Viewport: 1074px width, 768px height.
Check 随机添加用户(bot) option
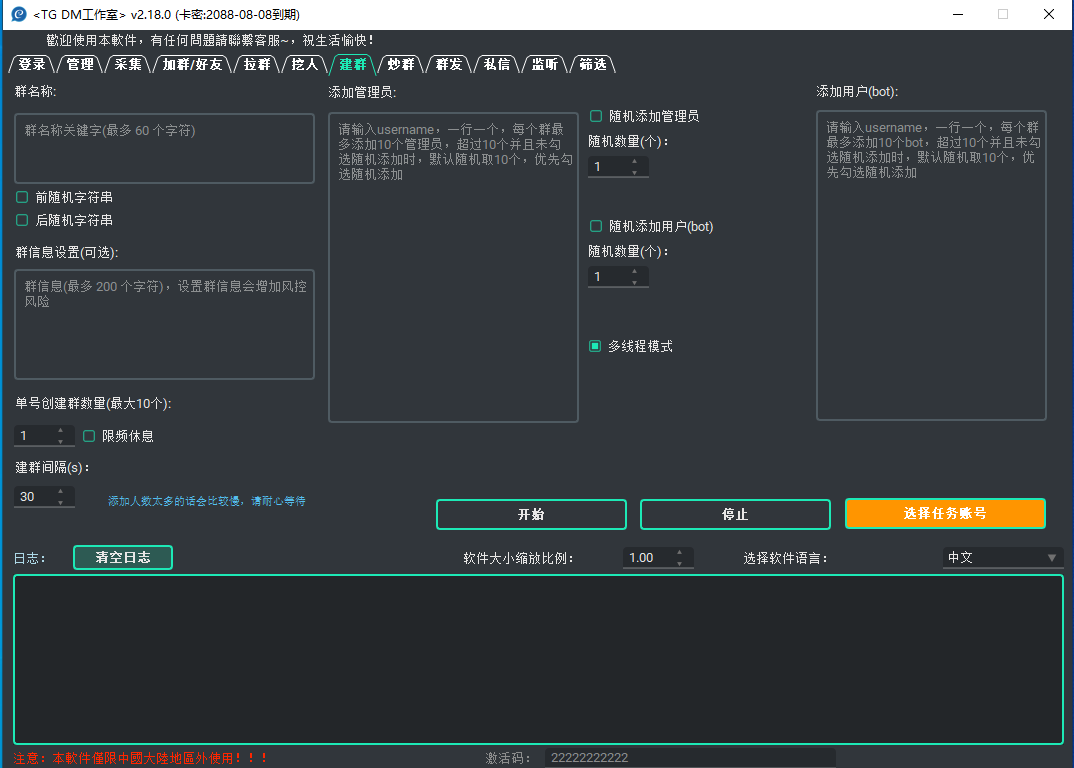(x=596, y=226)
